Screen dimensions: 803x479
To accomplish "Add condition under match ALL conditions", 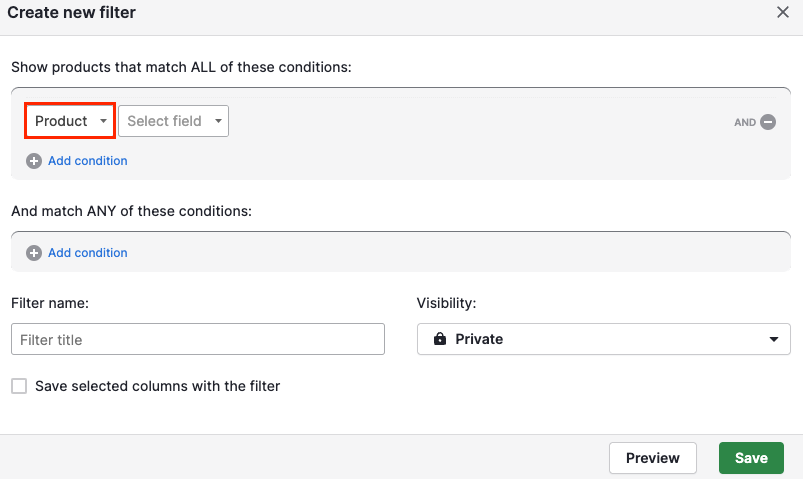I will click(88, 161).
